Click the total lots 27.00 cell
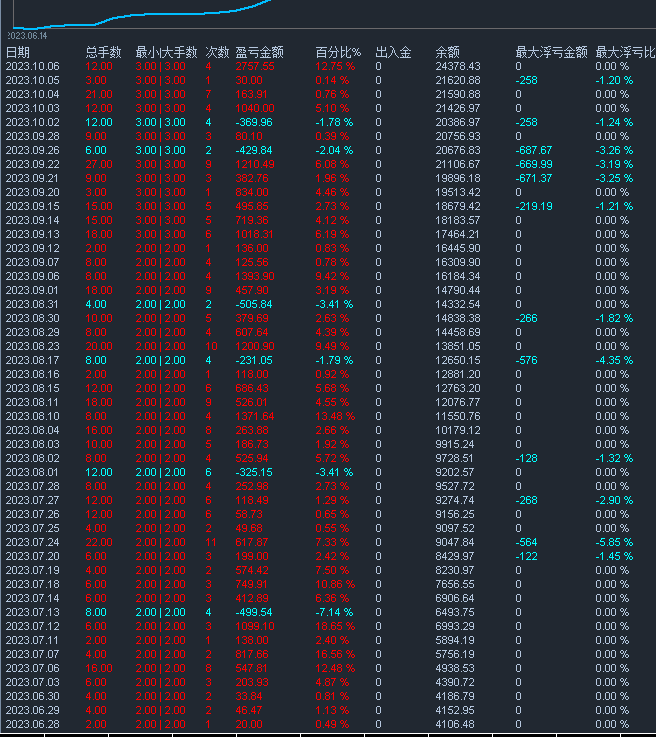 coord(99,165)
